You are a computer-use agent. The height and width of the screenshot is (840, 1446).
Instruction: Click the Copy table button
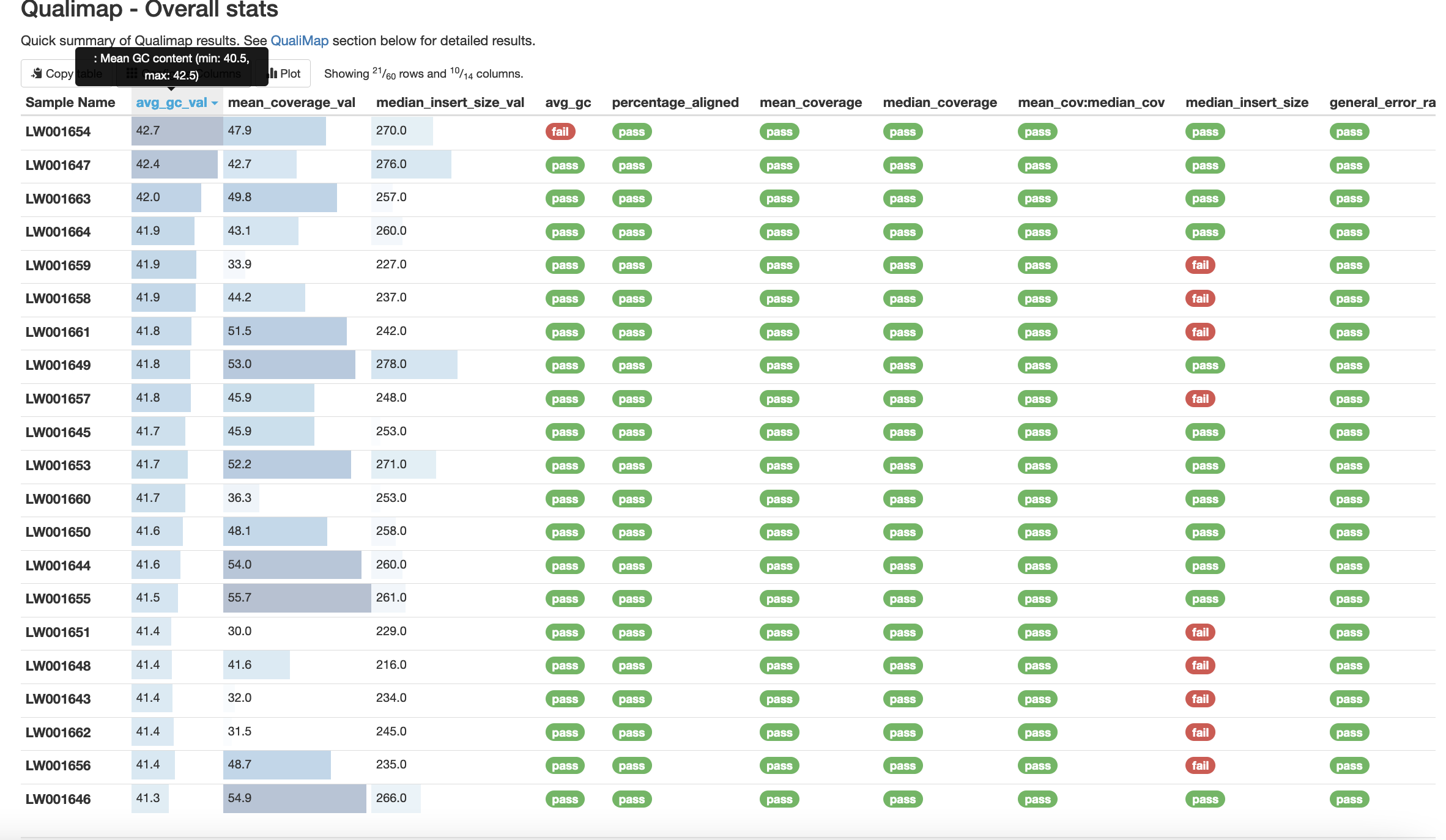point(67,73)
